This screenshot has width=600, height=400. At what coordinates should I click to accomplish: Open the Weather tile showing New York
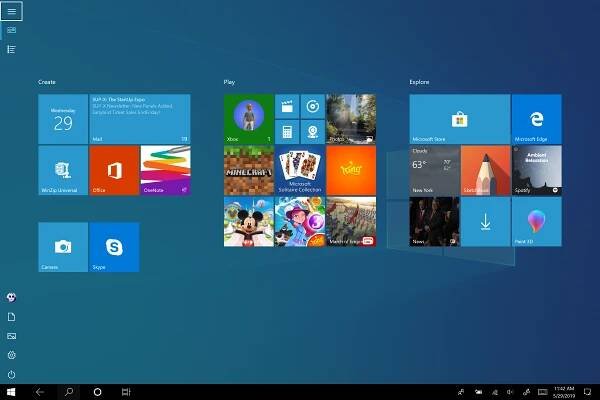434,170
